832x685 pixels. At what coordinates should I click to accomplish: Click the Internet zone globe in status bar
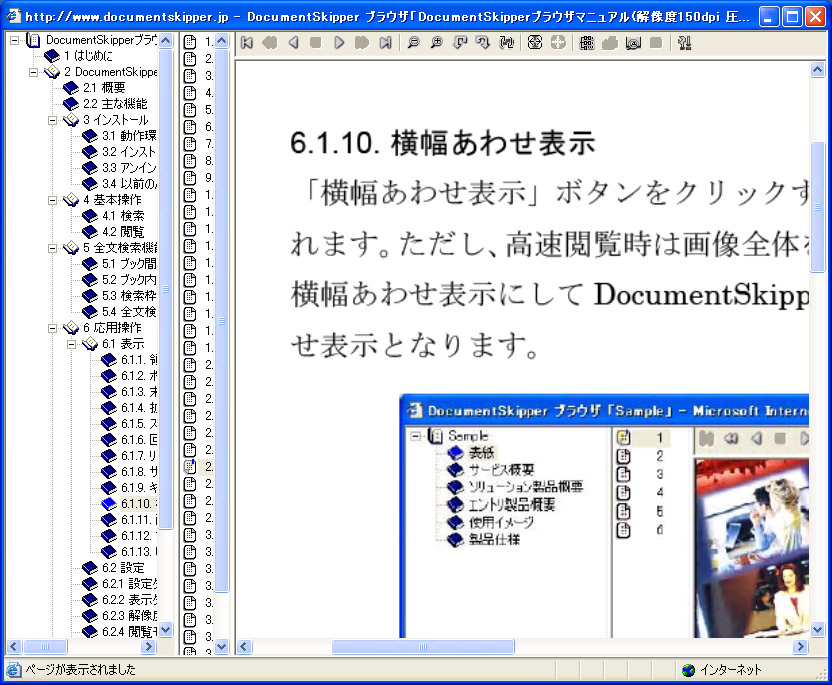click(688, 670)
